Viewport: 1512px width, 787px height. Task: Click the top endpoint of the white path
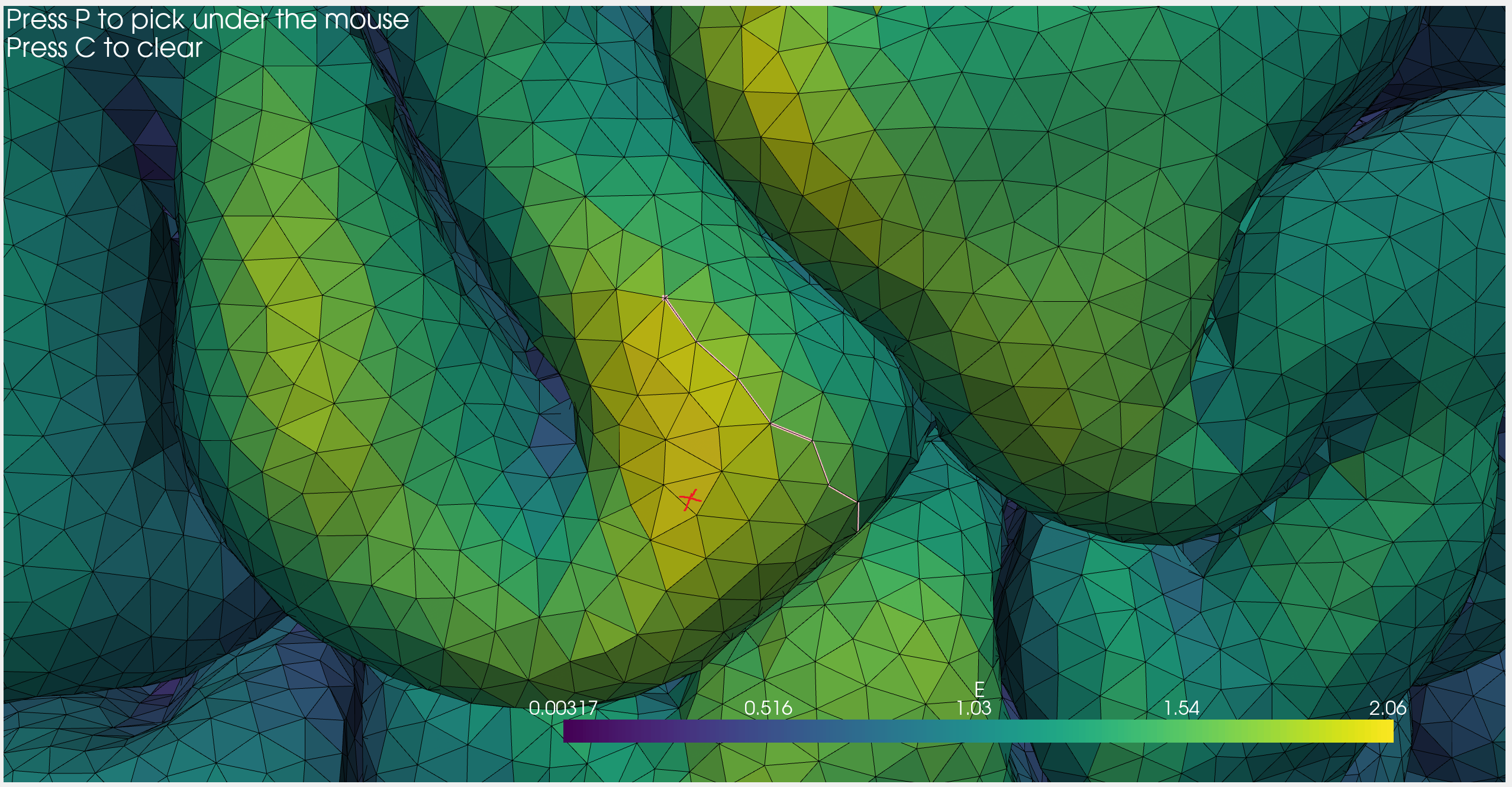[x=665, y=298]
